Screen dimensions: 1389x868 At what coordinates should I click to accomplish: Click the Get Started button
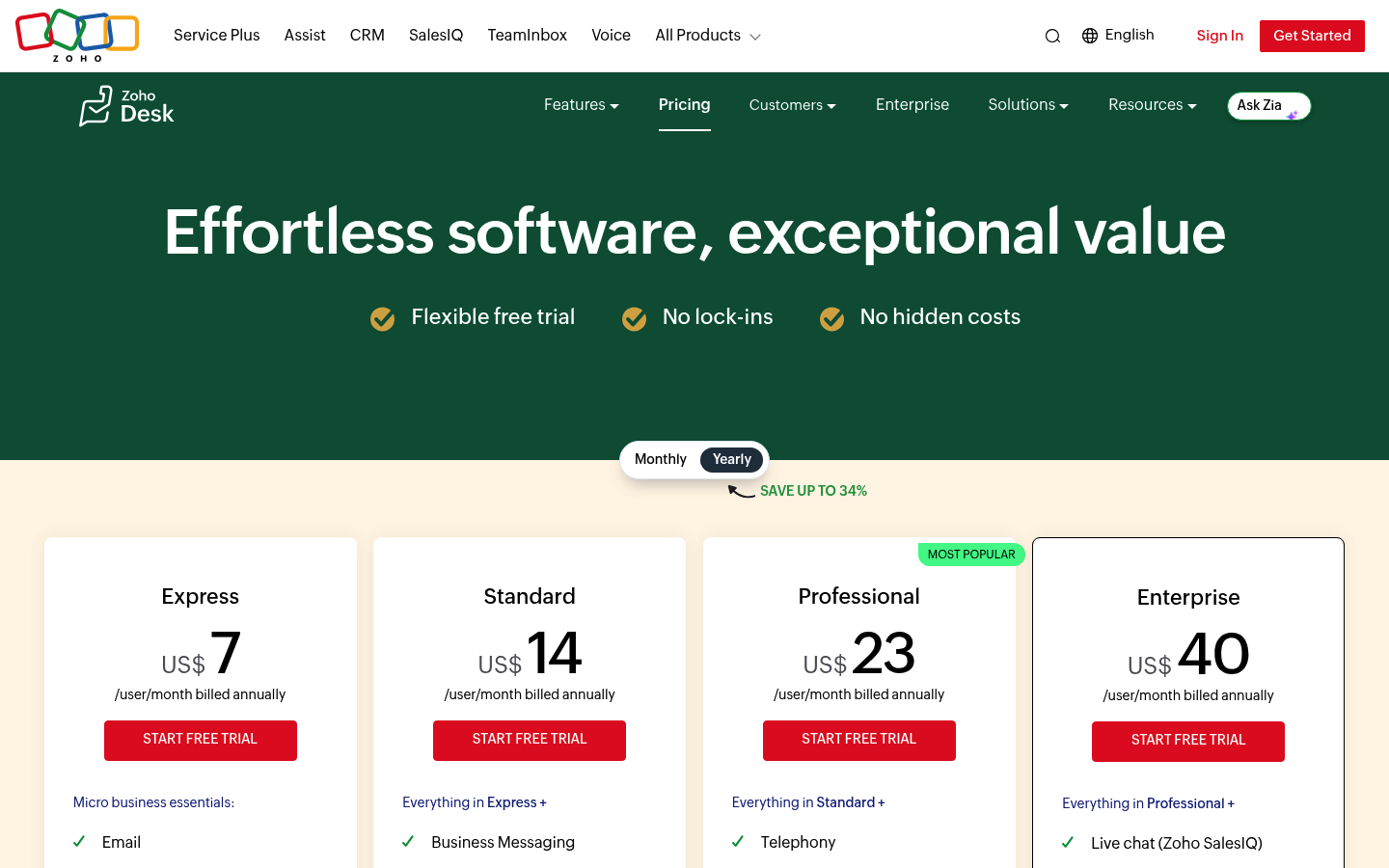click(x=1312, y=36)
